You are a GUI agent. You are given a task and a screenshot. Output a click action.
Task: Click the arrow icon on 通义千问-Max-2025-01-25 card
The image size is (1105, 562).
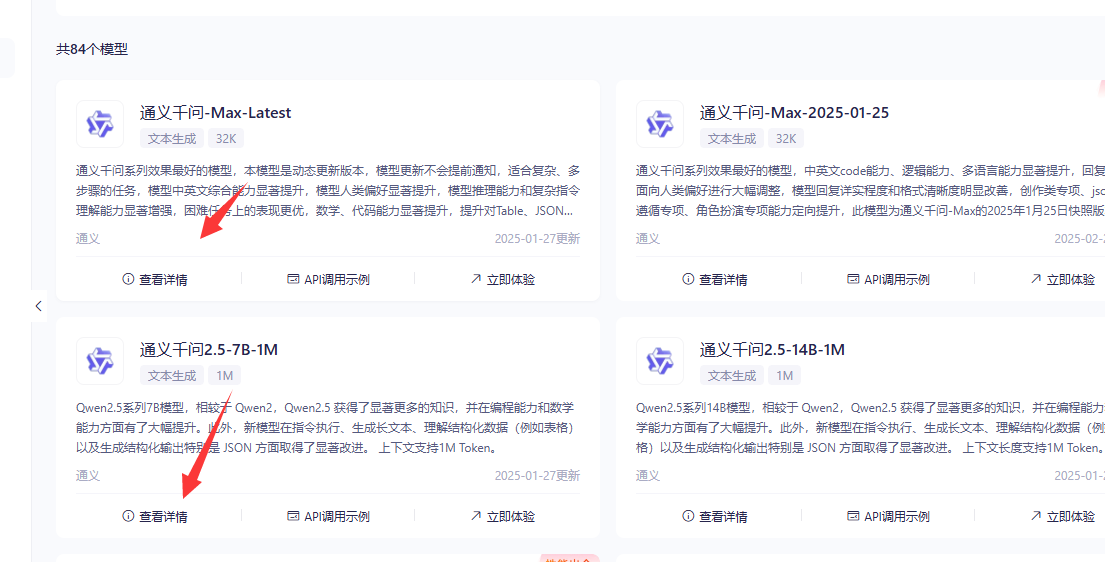pos(1035,279)
